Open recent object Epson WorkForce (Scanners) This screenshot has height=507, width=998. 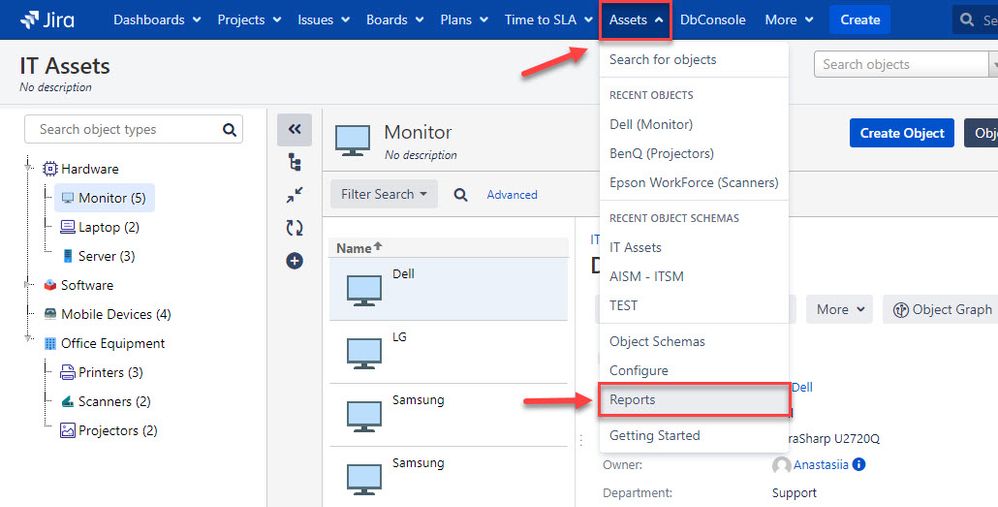pos(693,183)
